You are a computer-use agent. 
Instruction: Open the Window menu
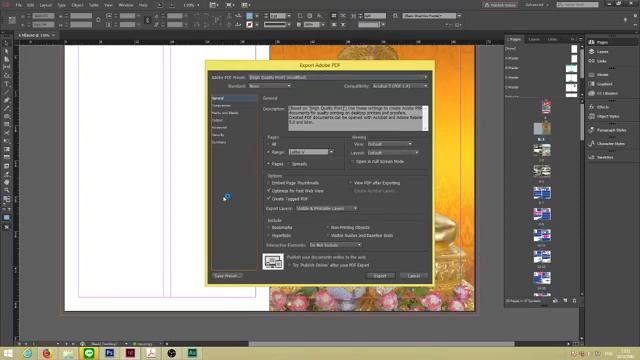pyautogui.click(x=126, y=5)
